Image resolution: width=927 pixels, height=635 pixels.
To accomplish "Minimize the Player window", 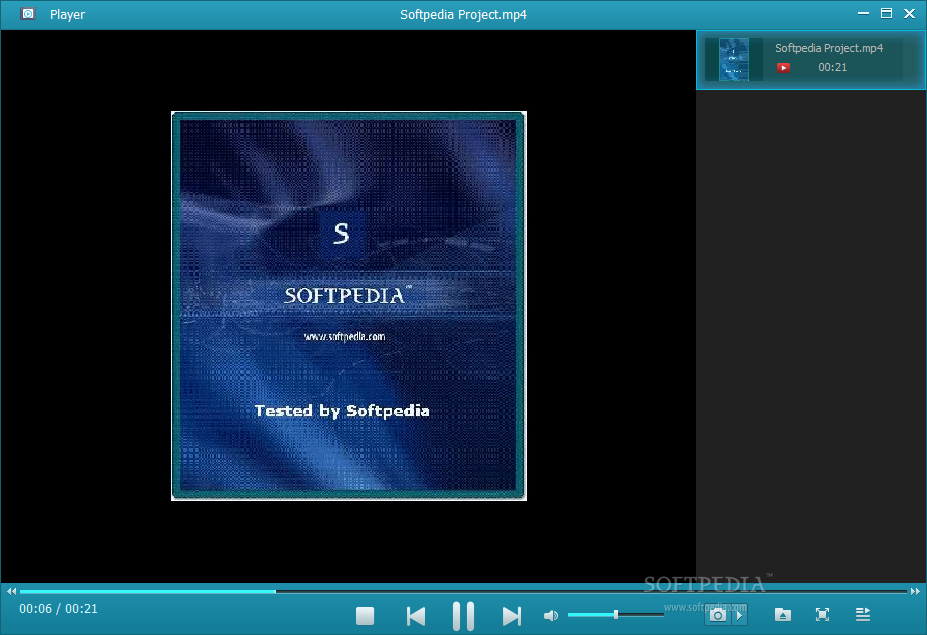I will pyautogui.click(x=863, y=13).
